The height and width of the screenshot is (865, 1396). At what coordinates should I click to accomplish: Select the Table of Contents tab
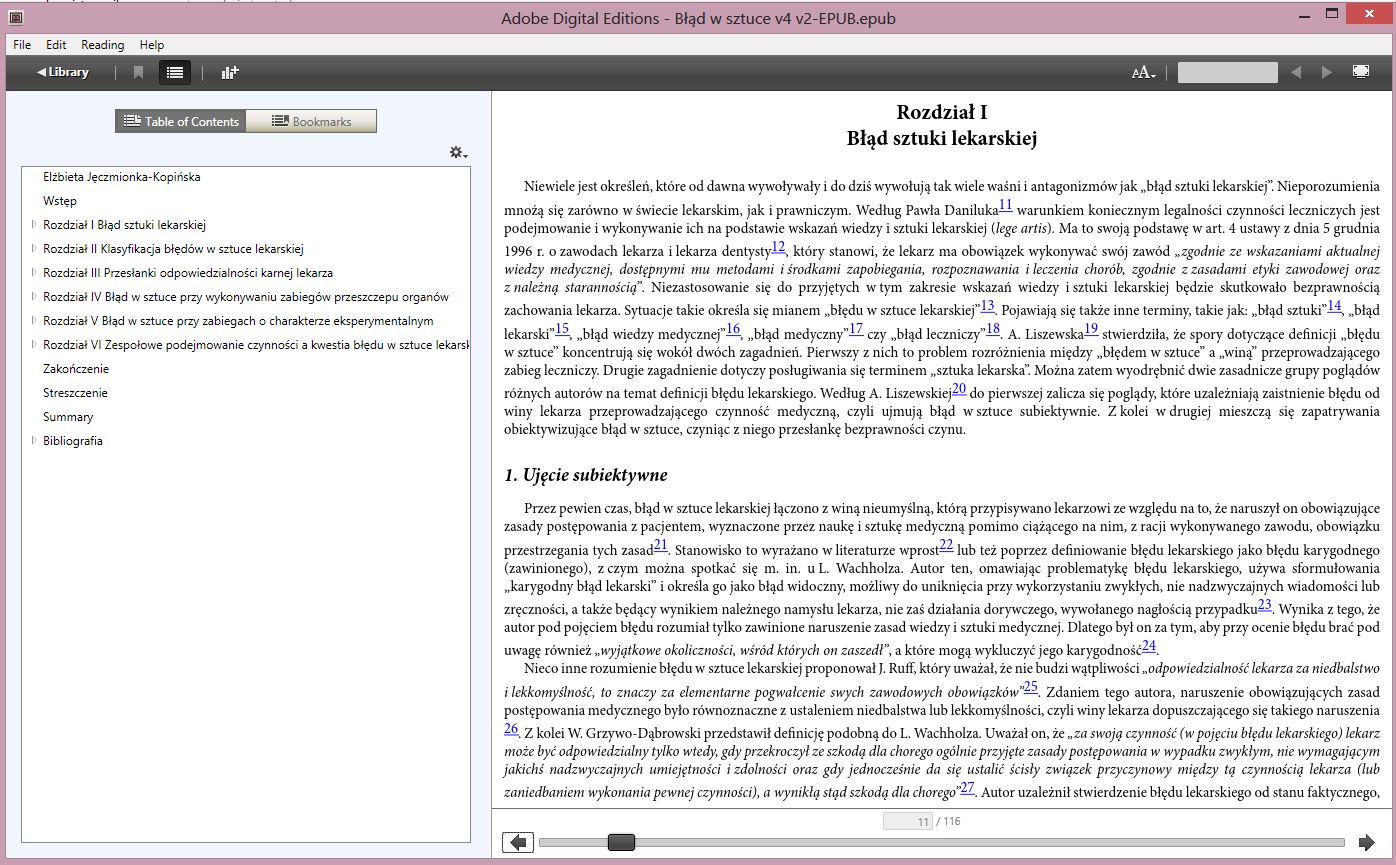coord(180,121)
